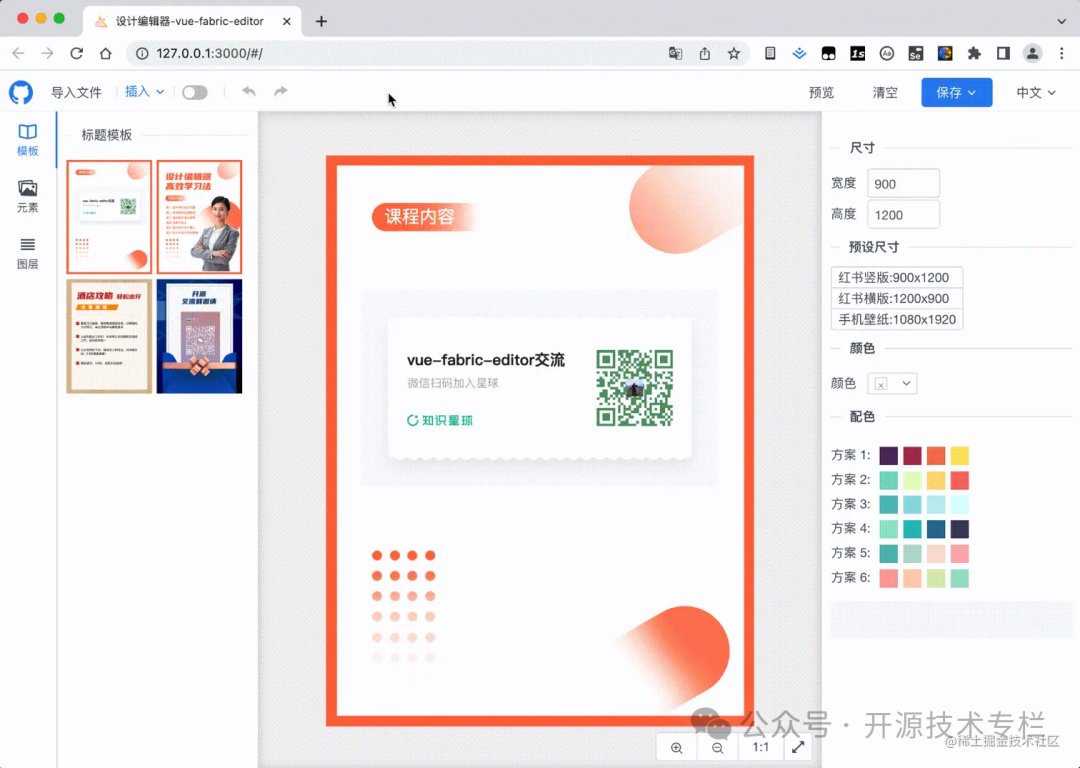Viewport: 1080px width, 768px height.
Task: Pick the dark navy swatch in 方案 4
Action: point(959,529)
